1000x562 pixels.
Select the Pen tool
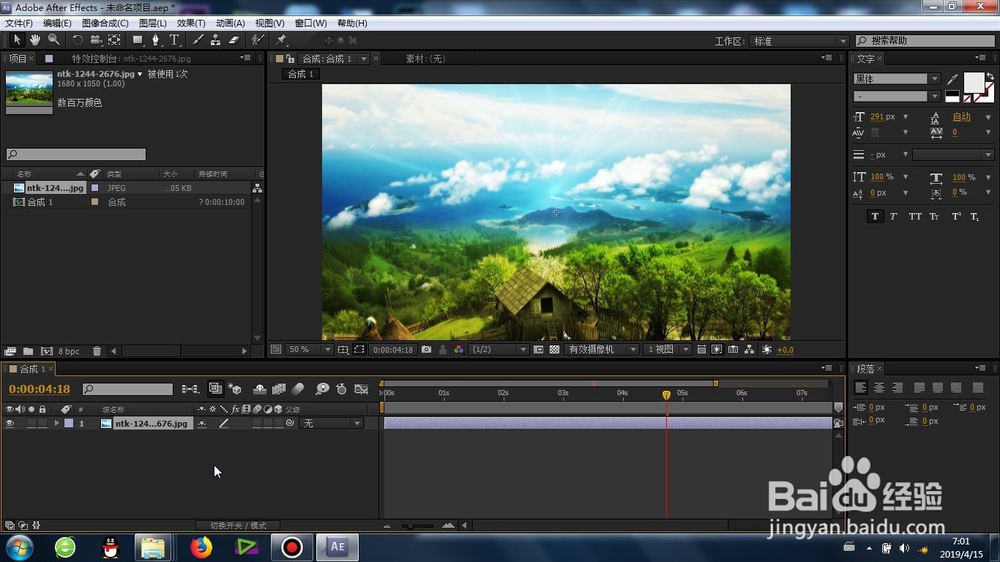click(155, 40)
